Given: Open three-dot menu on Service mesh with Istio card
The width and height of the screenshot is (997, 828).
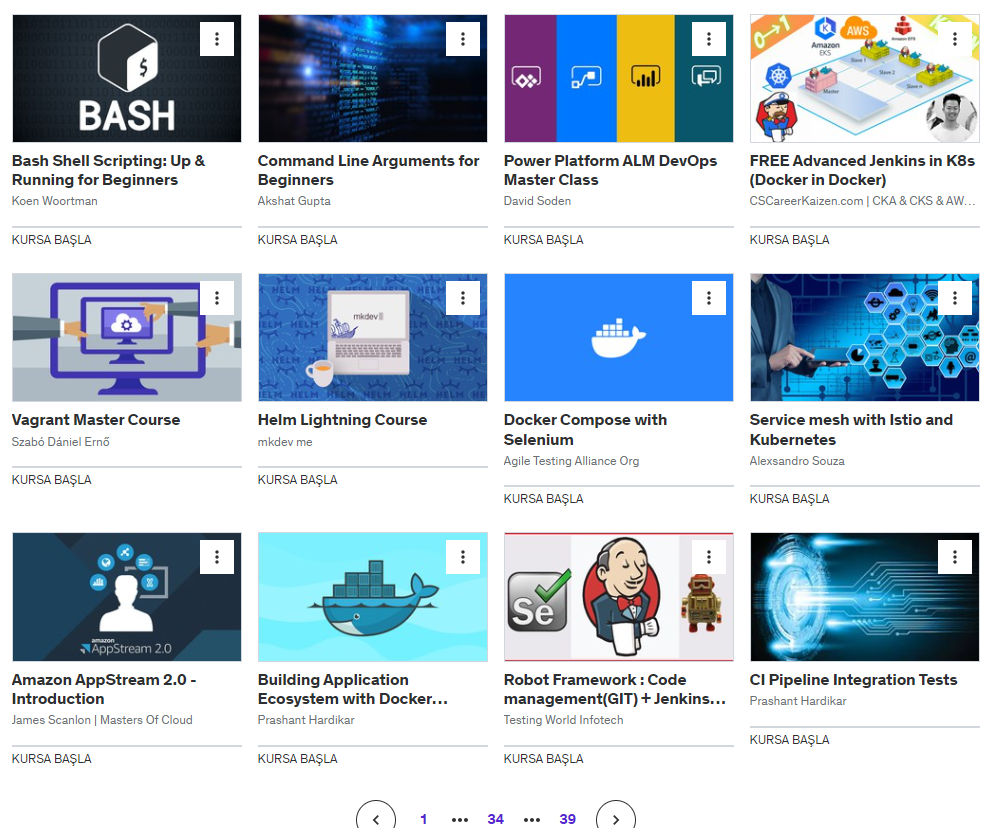Looking at the screenshot, I should (x=955, y=298).
